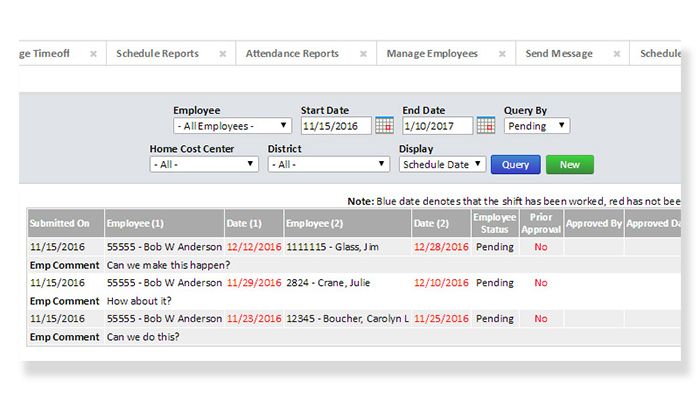The height and width of the screenshot is (400, 700).
Task: Change the Display Schedule Date dropdown
Action: 442,164
